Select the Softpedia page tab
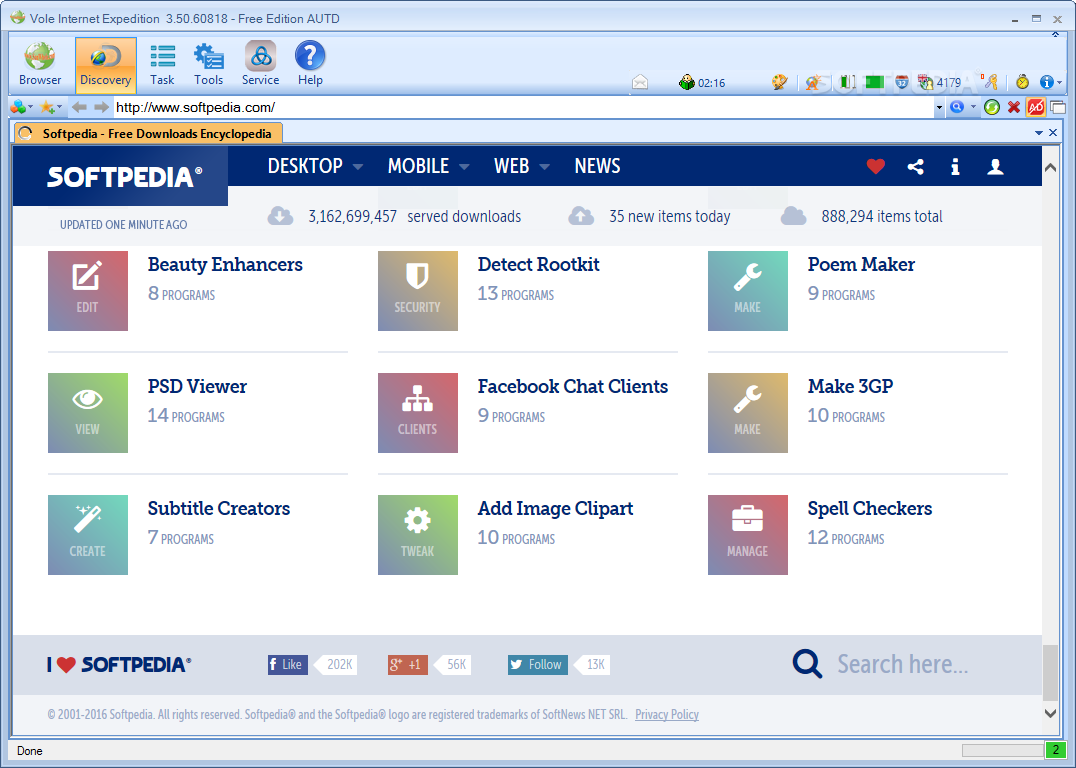The height and width of the screenshot is (768, 1076). (148, 133)
